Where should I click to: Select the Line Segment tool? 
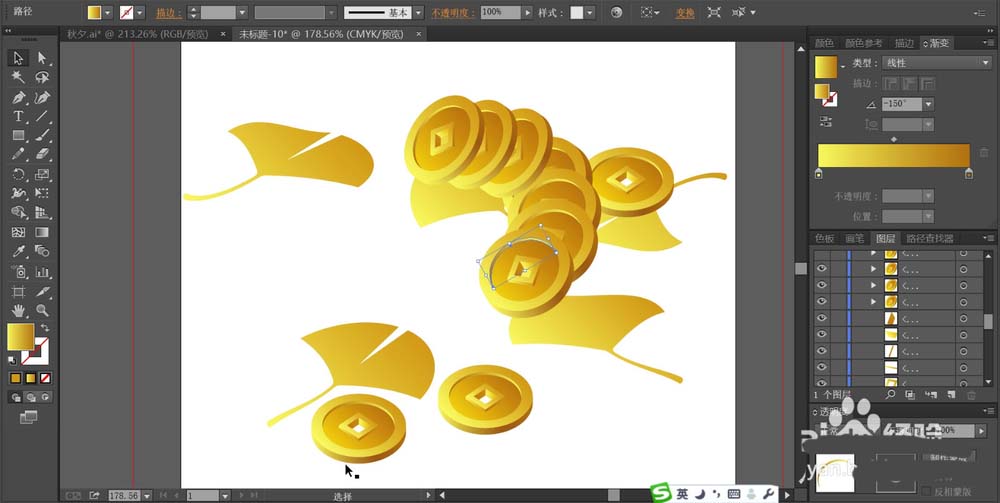tap(42, 116)
